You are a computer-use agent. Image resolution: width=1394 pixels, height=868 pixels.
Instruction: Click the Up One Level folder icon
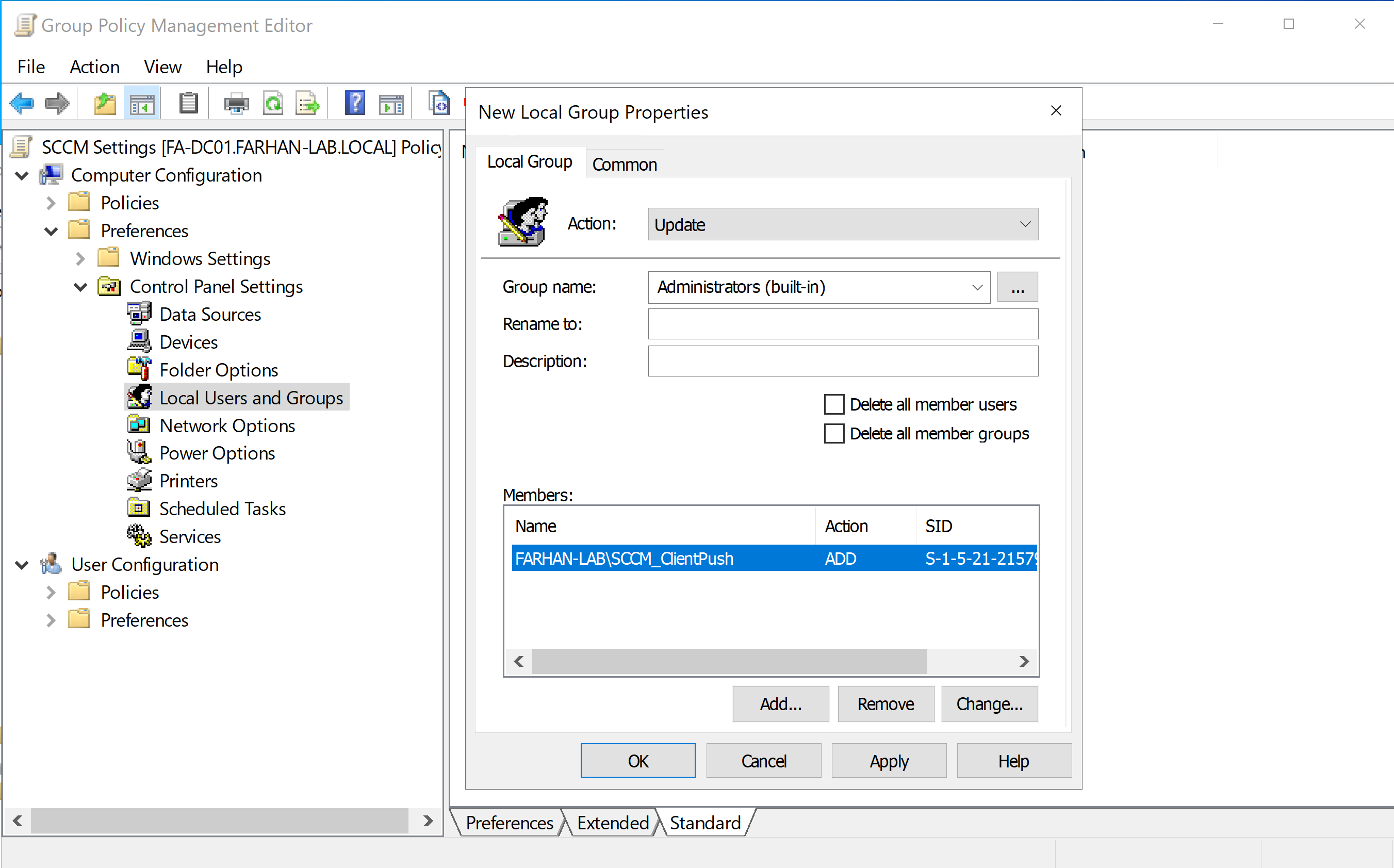pyautogui.click(x=105, y=104)
